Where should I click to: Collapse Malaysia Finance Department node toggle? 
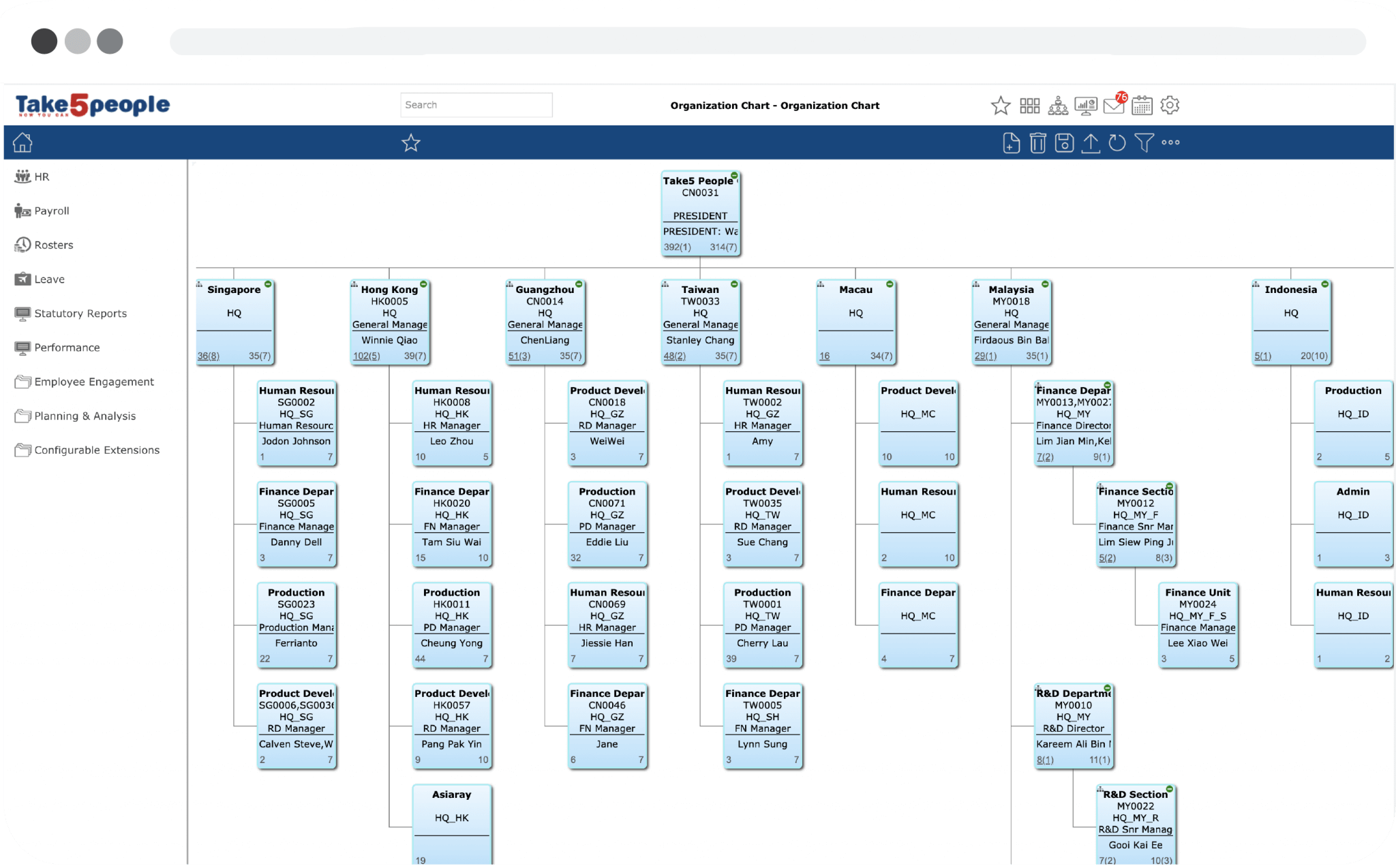point(1108,386)
